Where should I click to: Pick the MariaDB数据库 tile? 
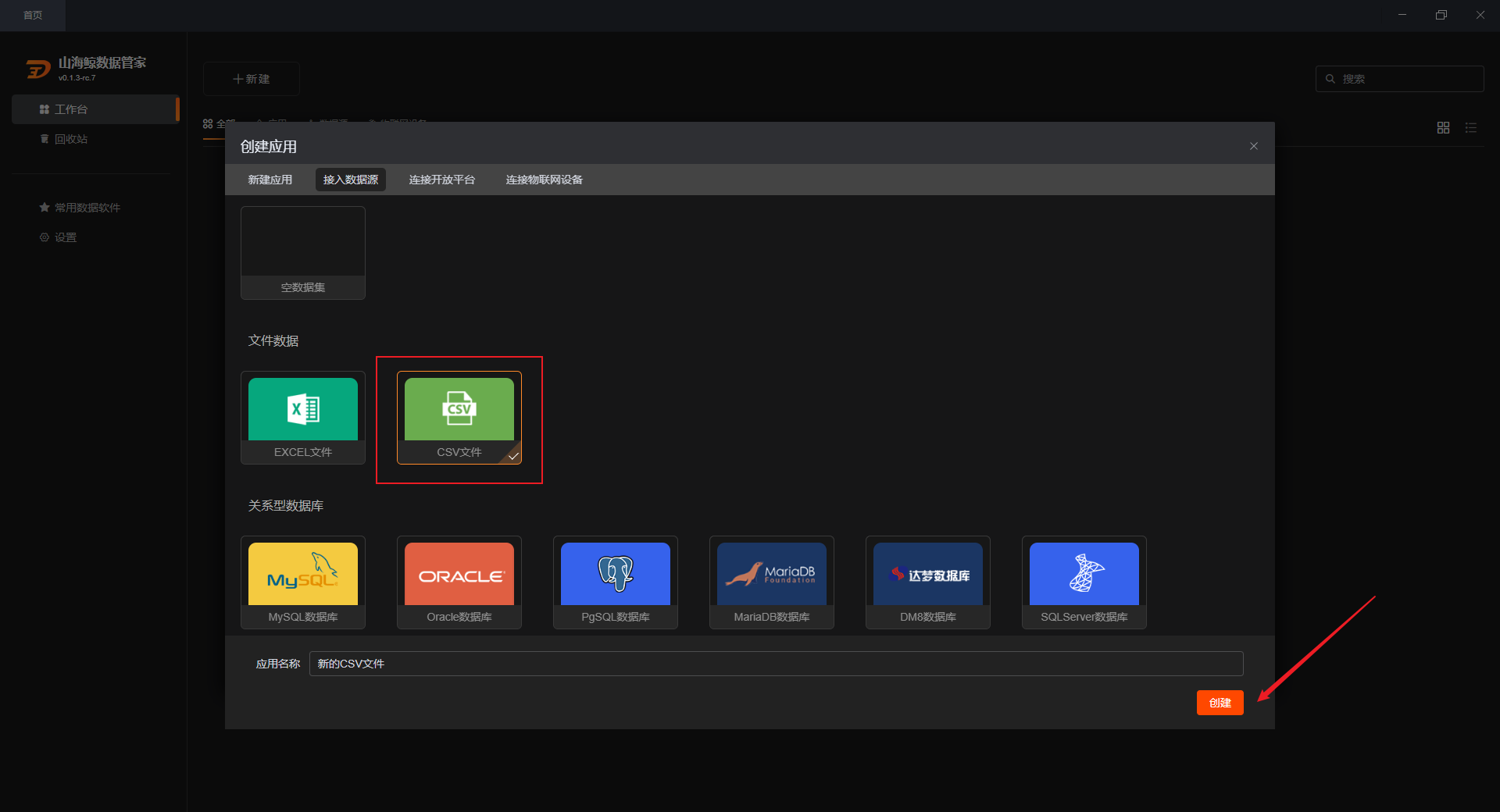coord(772,582)
